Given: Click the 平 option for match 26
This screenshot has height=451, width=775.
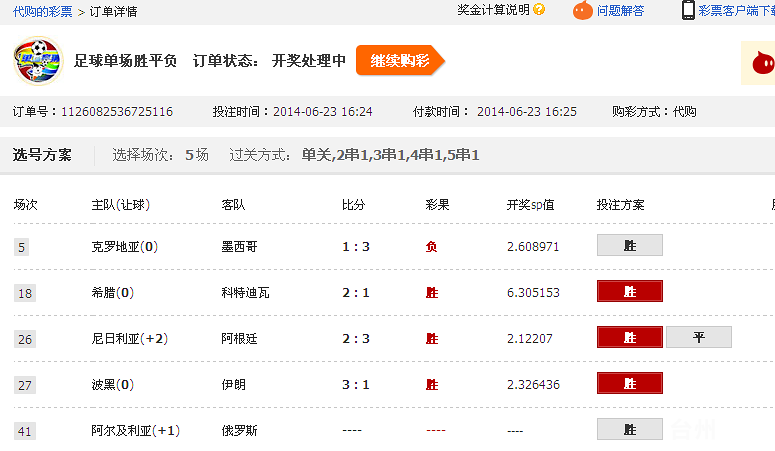Looking at the screenshot, I should click(699, 337).
